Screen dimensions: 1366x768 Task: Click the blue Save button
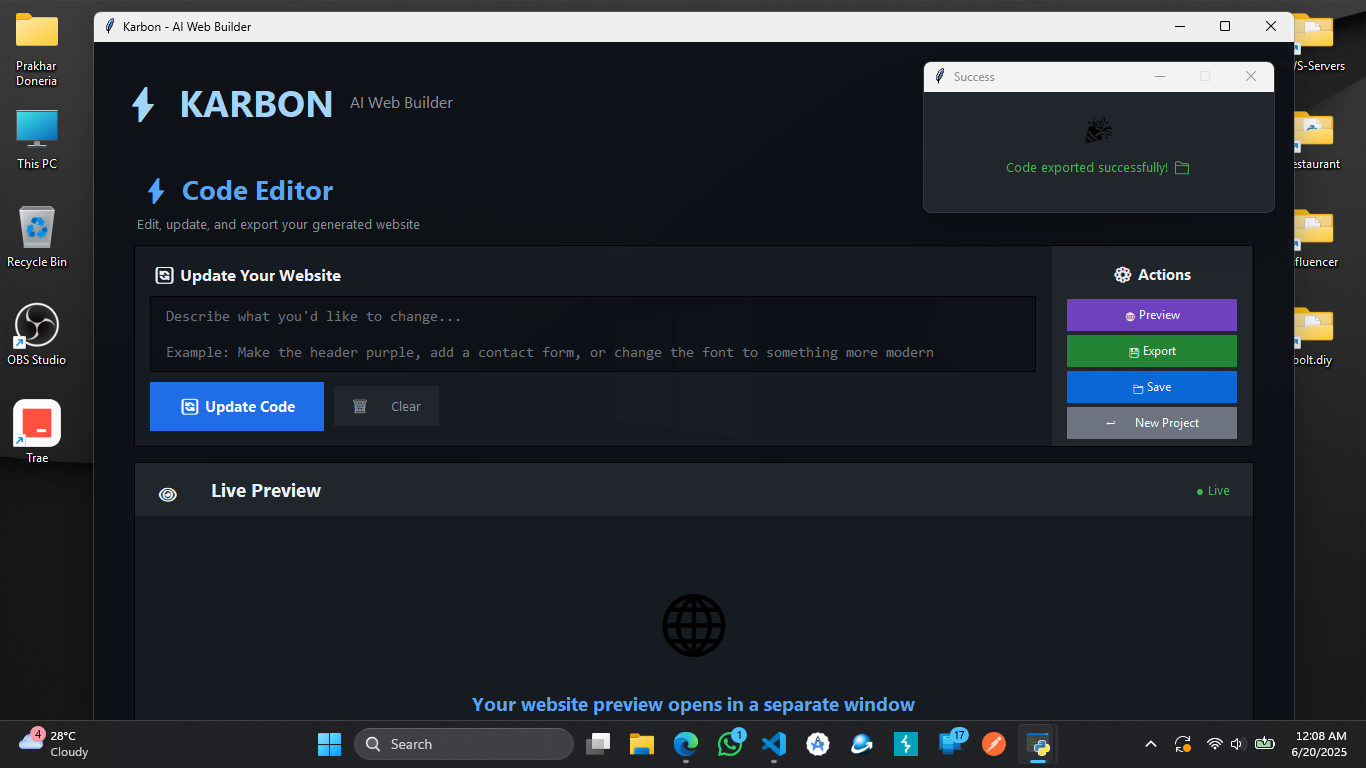pos(1152,387)
